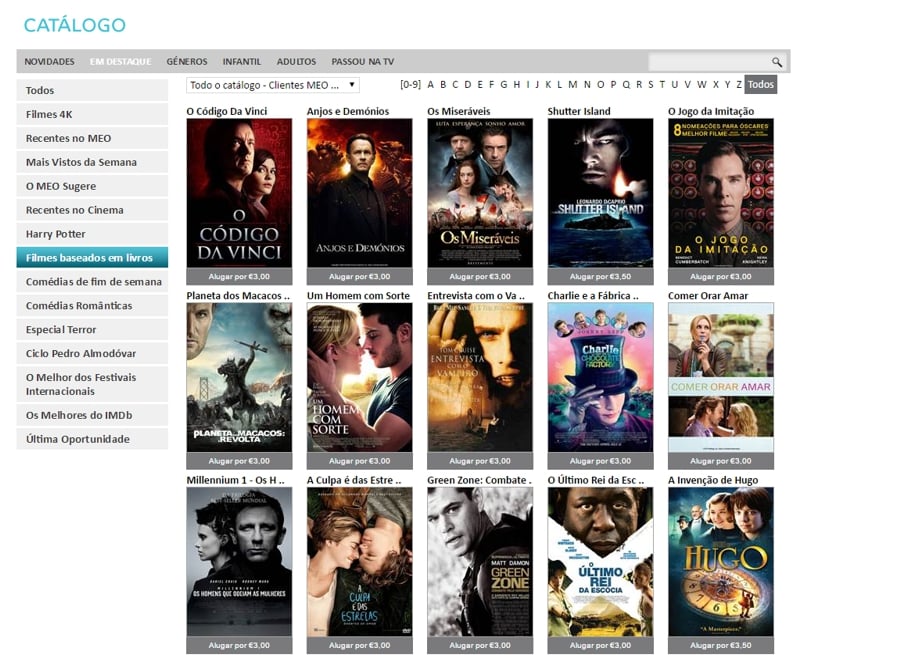Open A Culpa é das Estrelas poster
The width and height of the screenshot is (900, 655).
tap(359, 561)
